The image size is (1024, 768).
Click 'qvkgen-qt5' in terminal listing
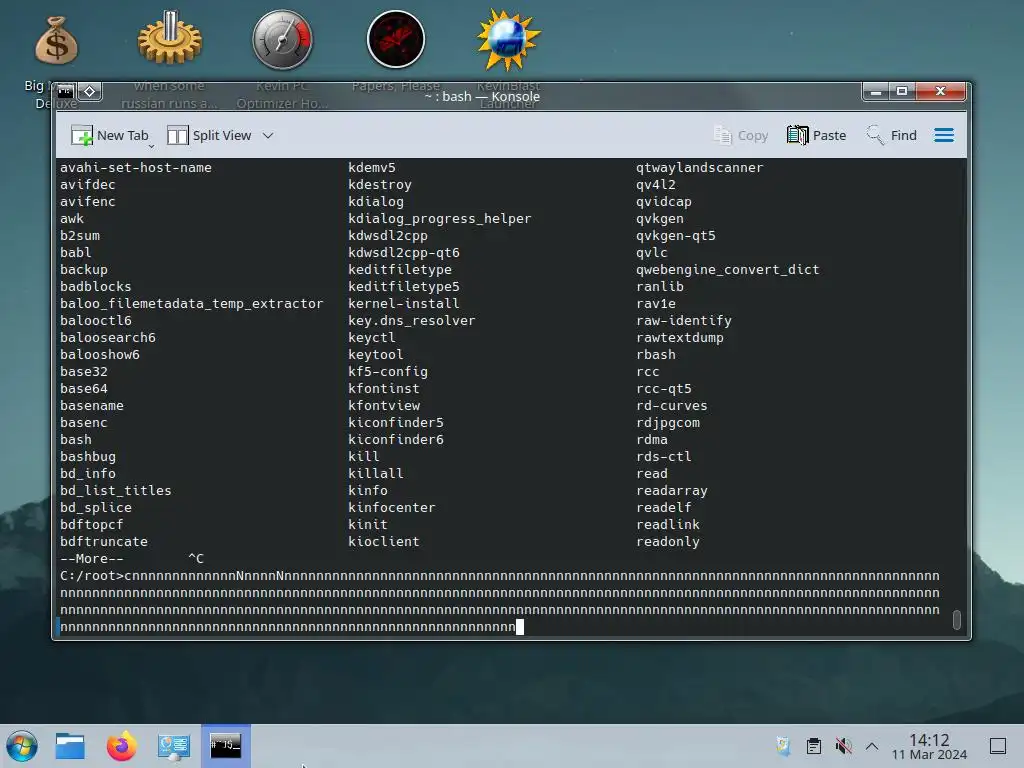(676, 236)
